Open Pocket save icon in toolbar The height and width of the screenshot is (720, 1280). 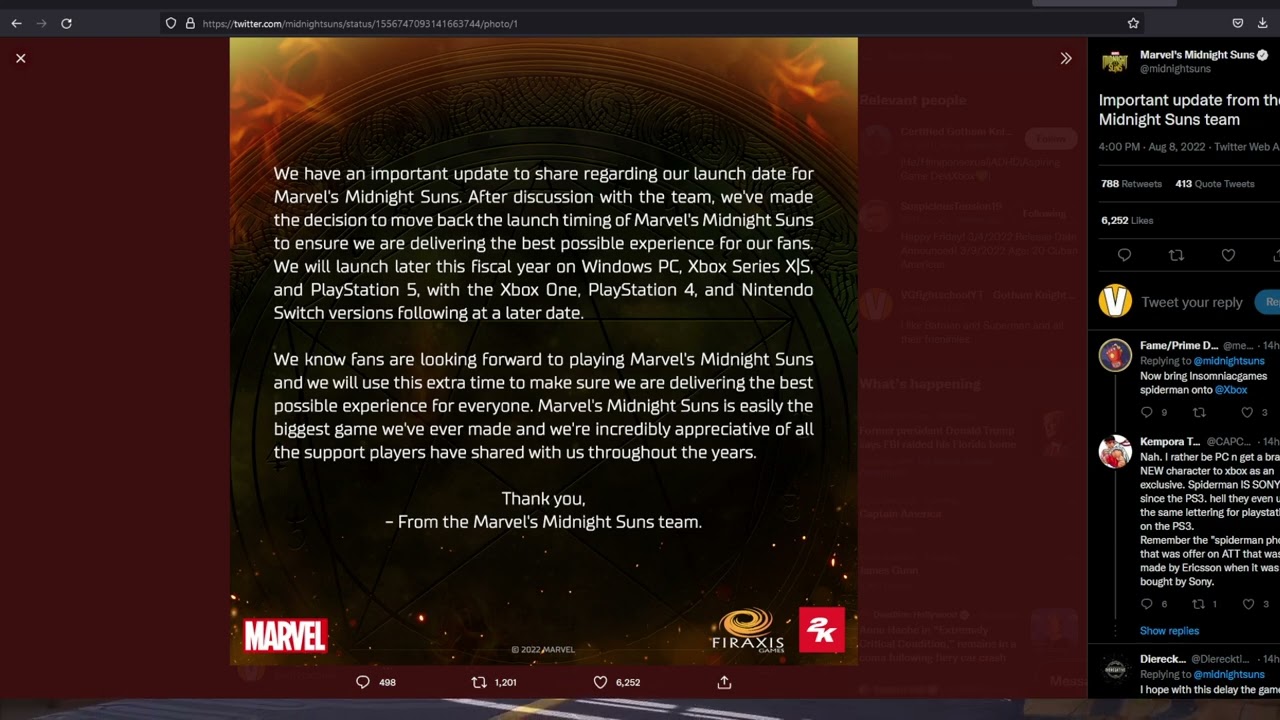point(1237,23)
